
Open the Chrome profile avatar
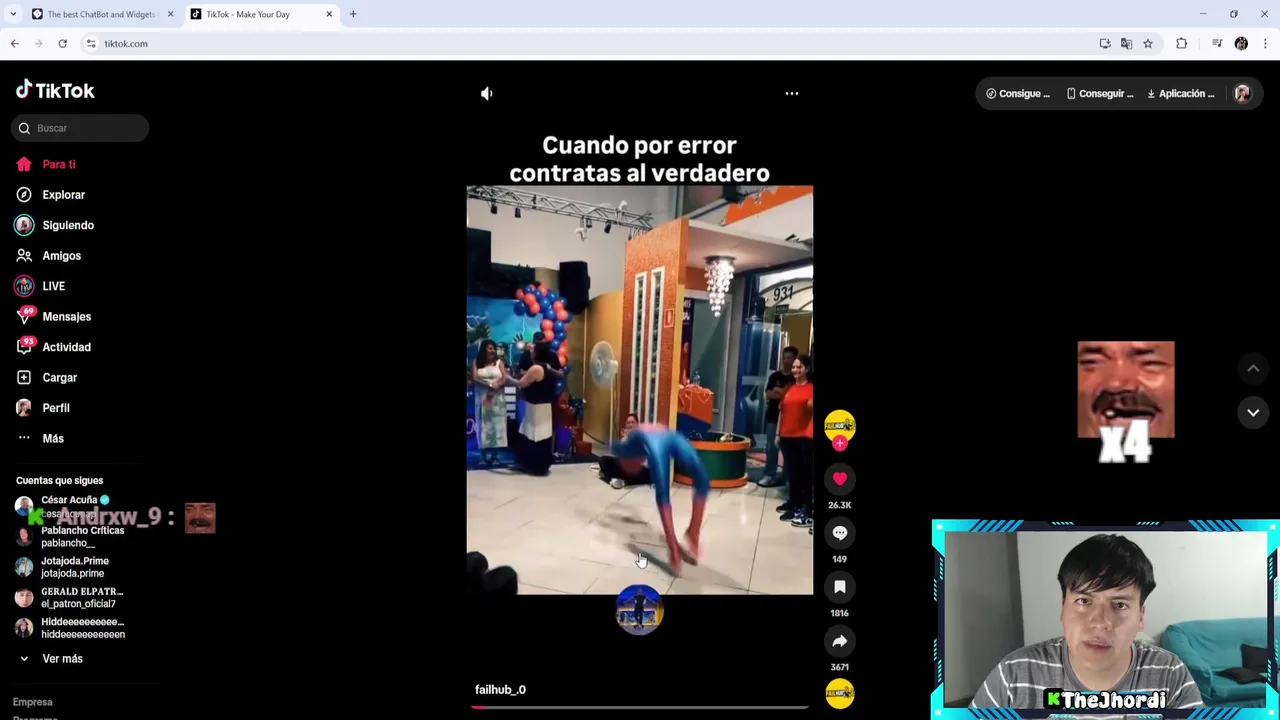1241,44
